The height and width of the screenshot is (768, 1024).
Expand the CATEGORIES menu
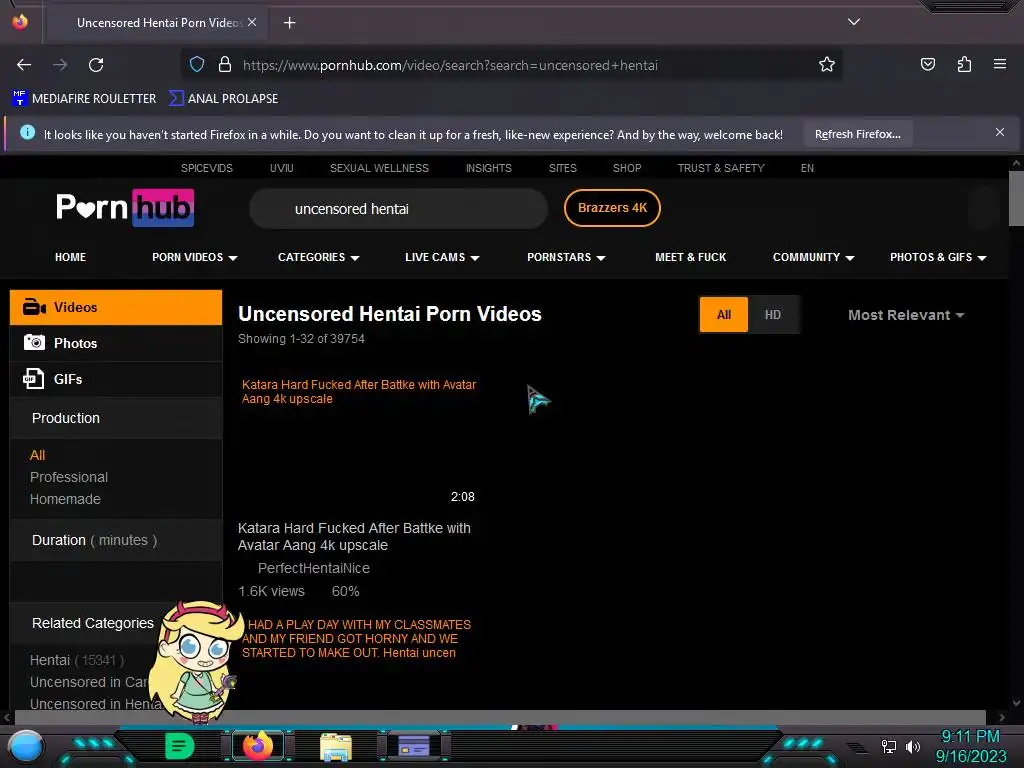[319, 257]
